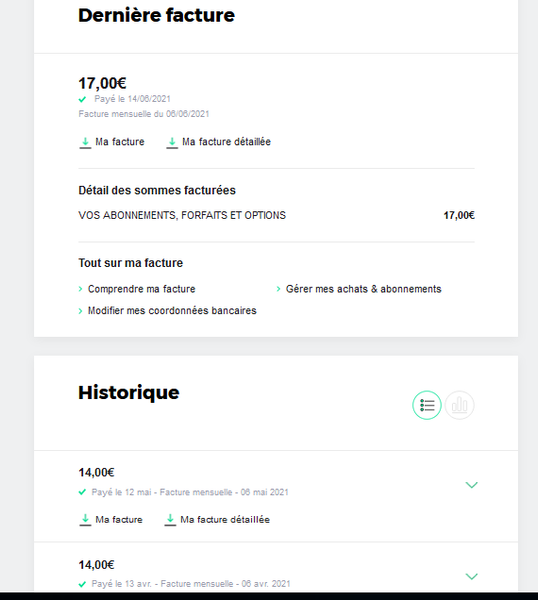Switch the Historique to bar chart view

click(459, 405)
